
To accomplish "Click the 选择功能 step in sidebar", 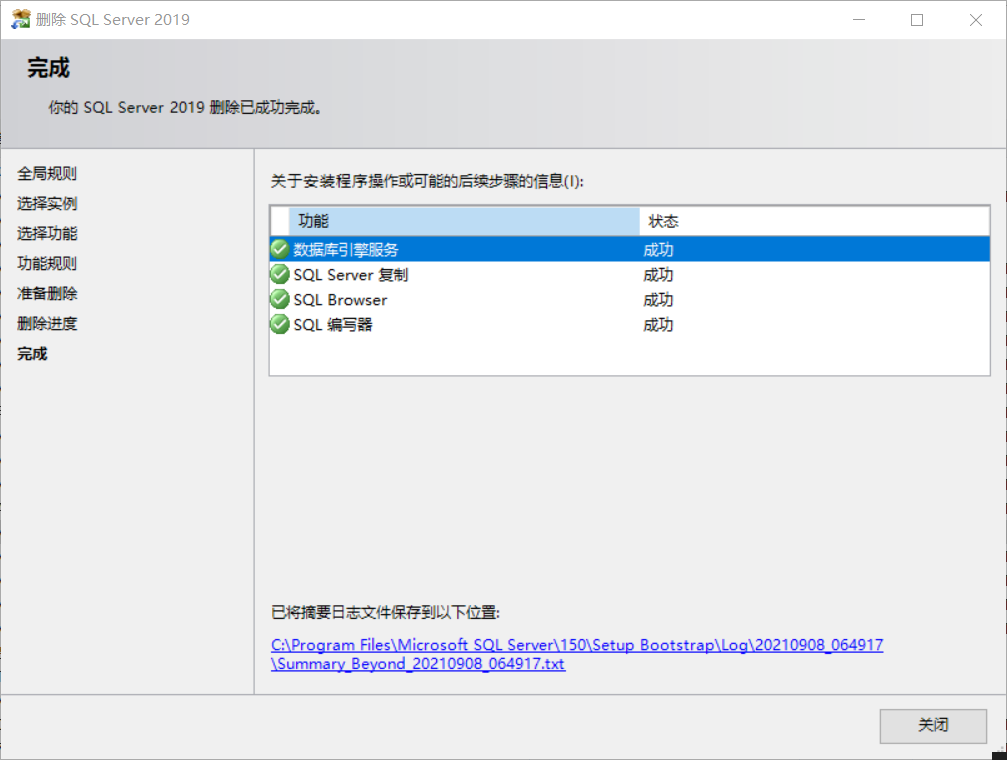I will click(x=47, y=233).
